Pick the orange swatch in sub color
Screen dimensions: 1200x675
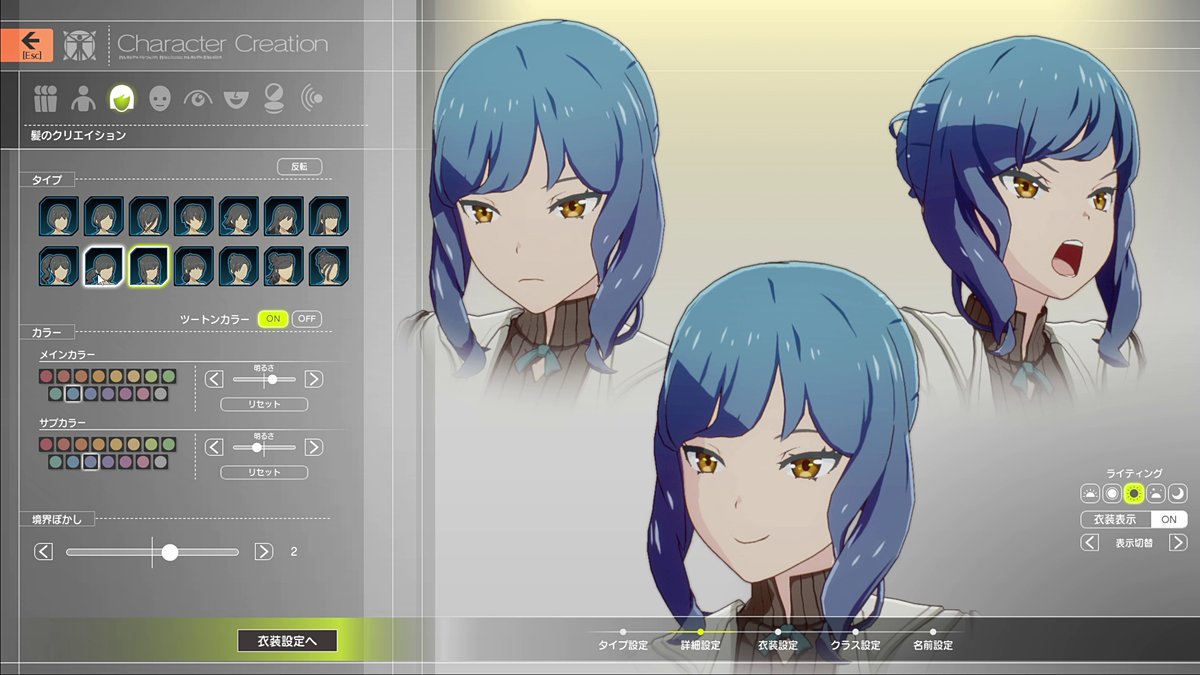click(99, 444)
